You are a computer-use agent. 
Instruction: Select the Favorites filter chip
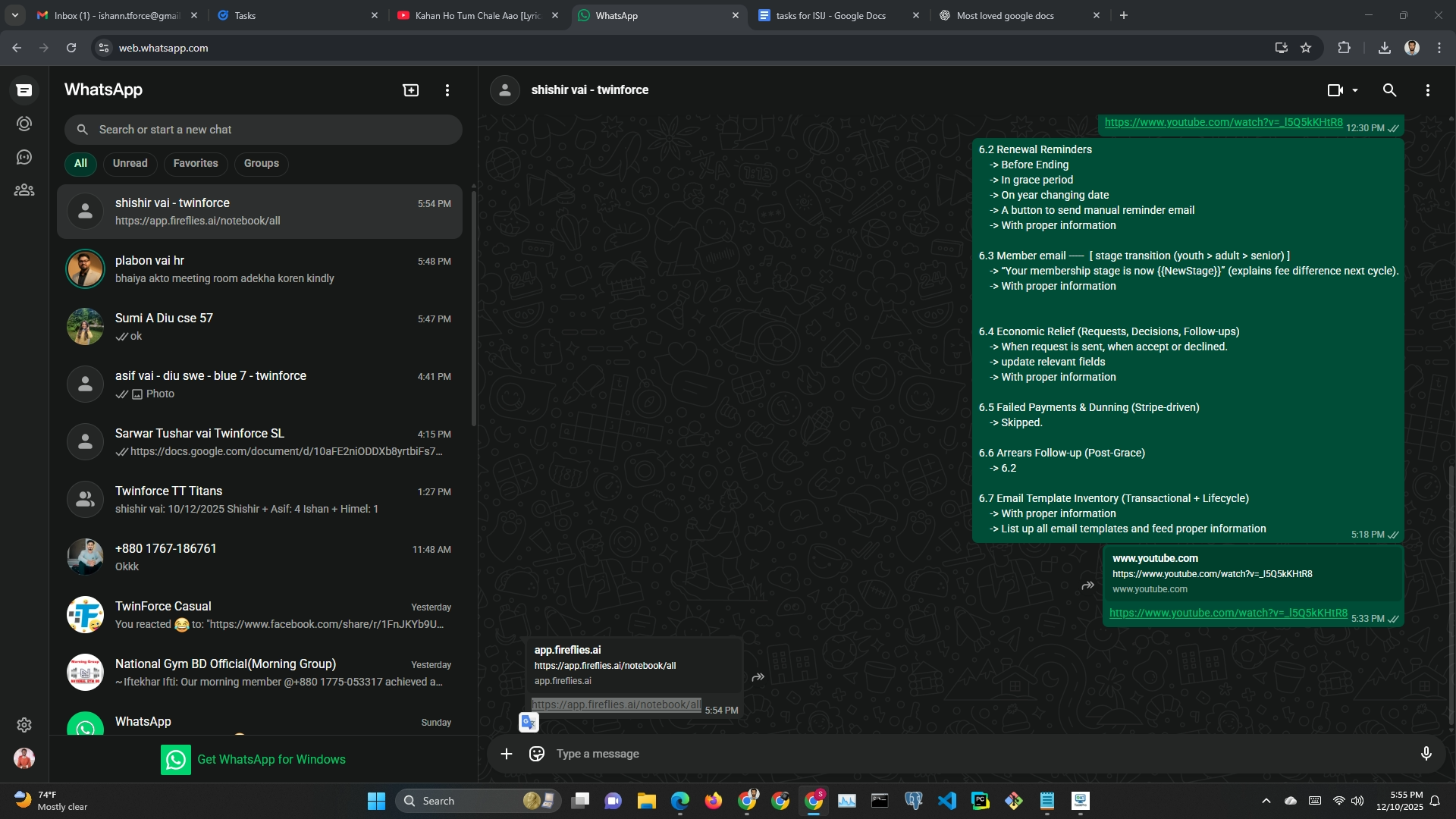coord(195,163)
